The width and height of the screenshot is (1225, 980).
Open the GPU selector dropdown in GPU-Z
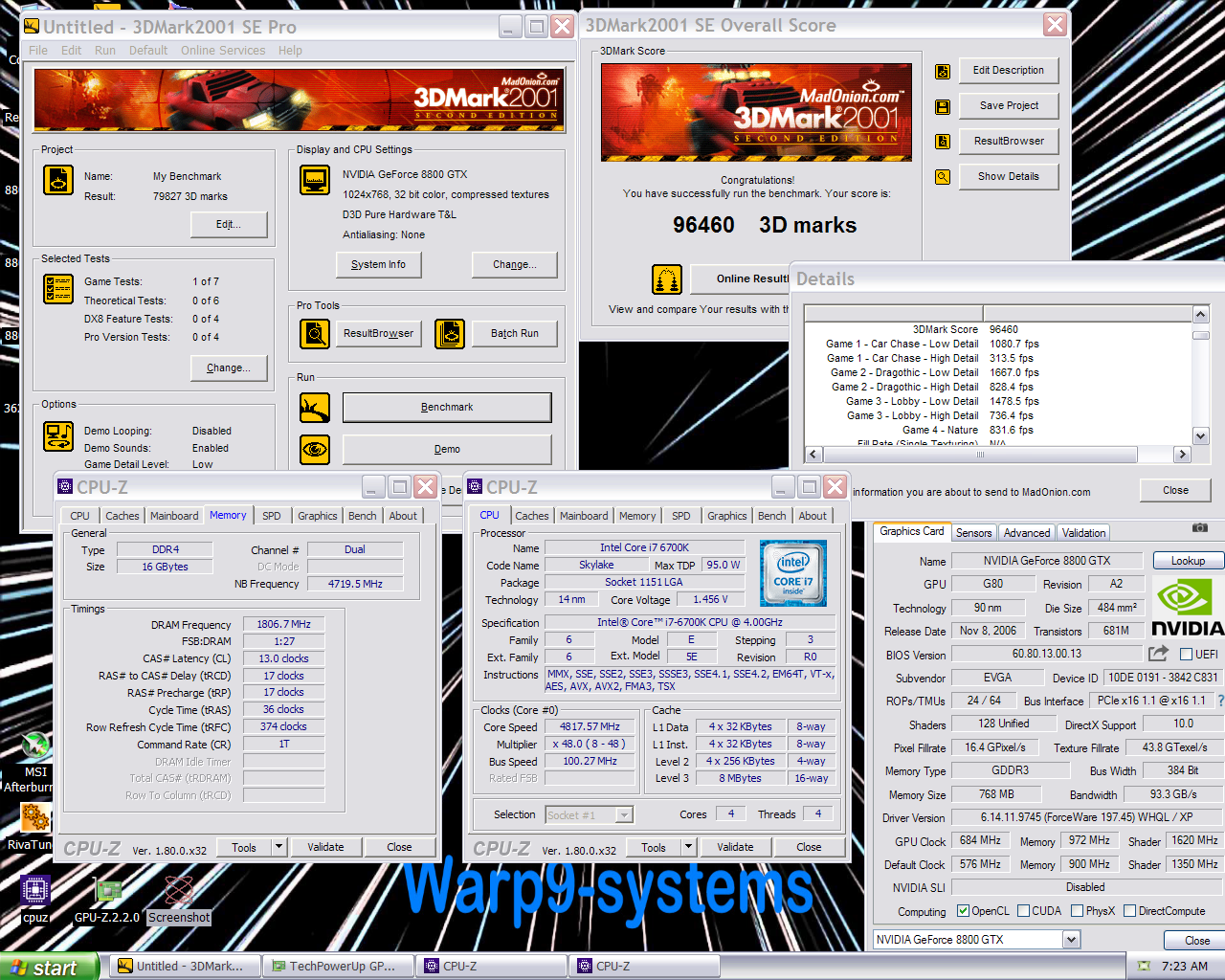tap(1071, 940)
